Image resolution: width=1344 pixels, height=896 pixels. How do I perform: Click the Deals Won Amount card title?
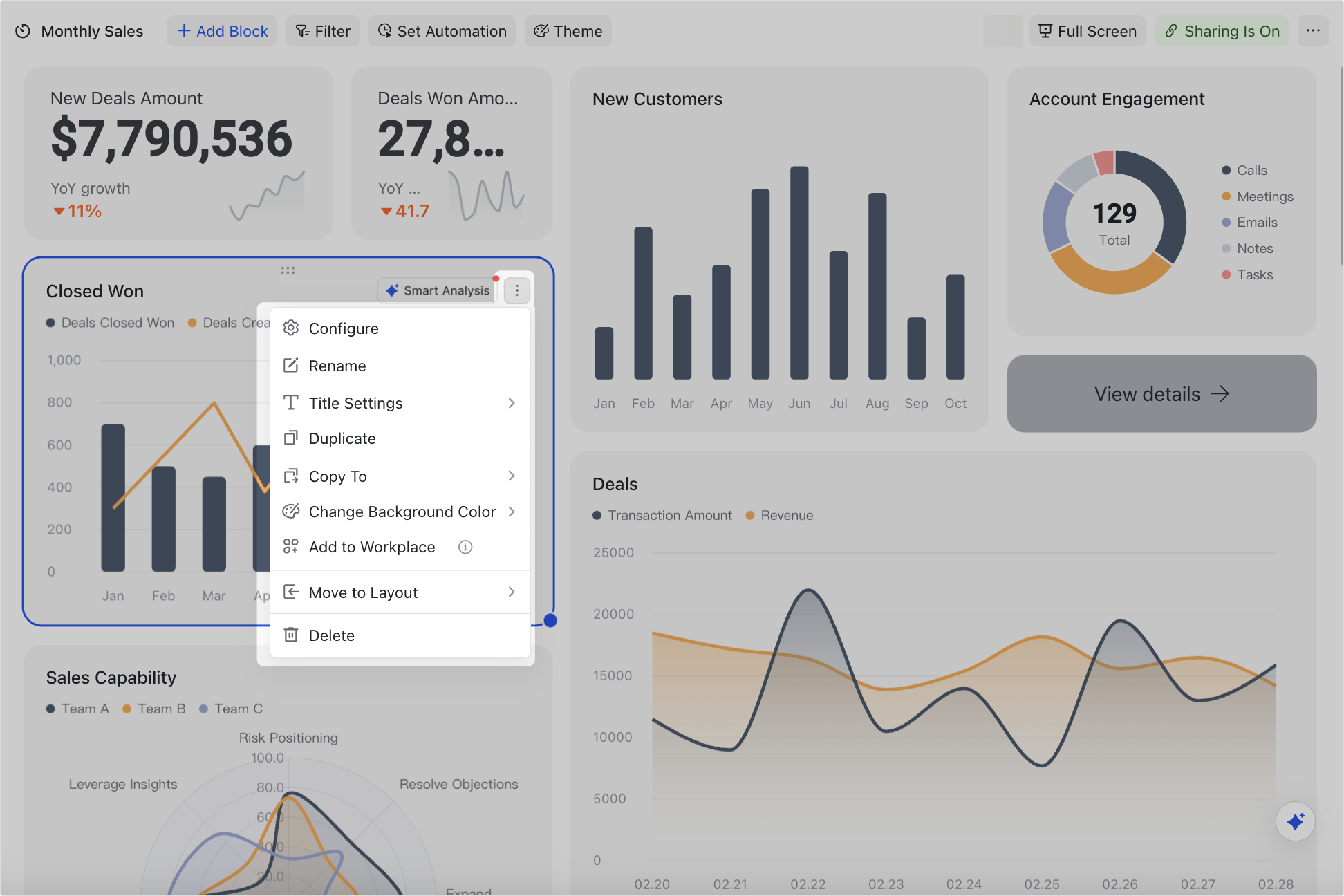pyautogui.click(x=447, y=99)
